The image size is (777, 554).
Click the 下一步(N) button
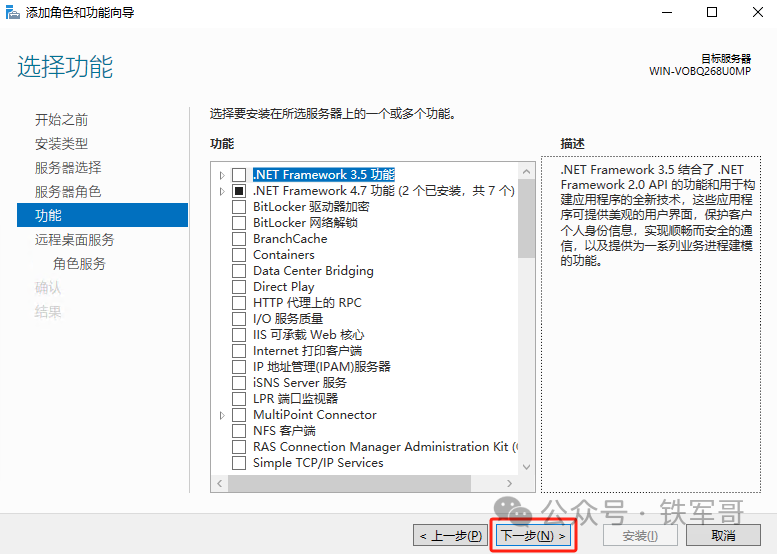(533, 536)
